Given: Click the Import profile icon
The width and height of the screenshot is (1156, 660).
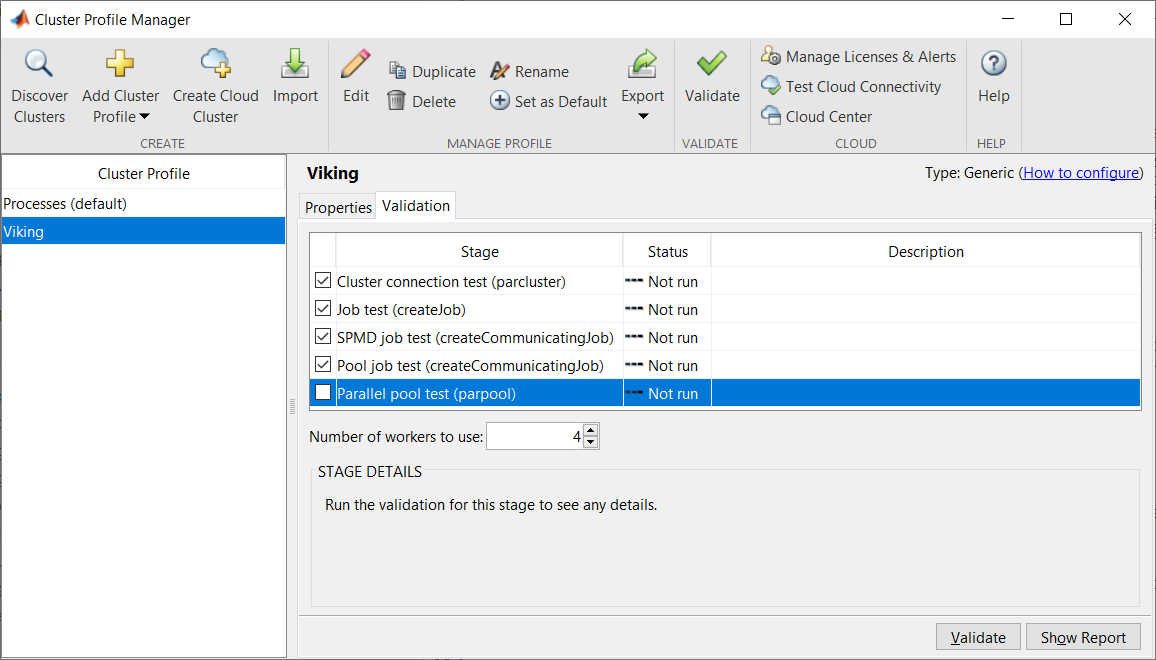Looking at the screenshot, I should (295, 65).
